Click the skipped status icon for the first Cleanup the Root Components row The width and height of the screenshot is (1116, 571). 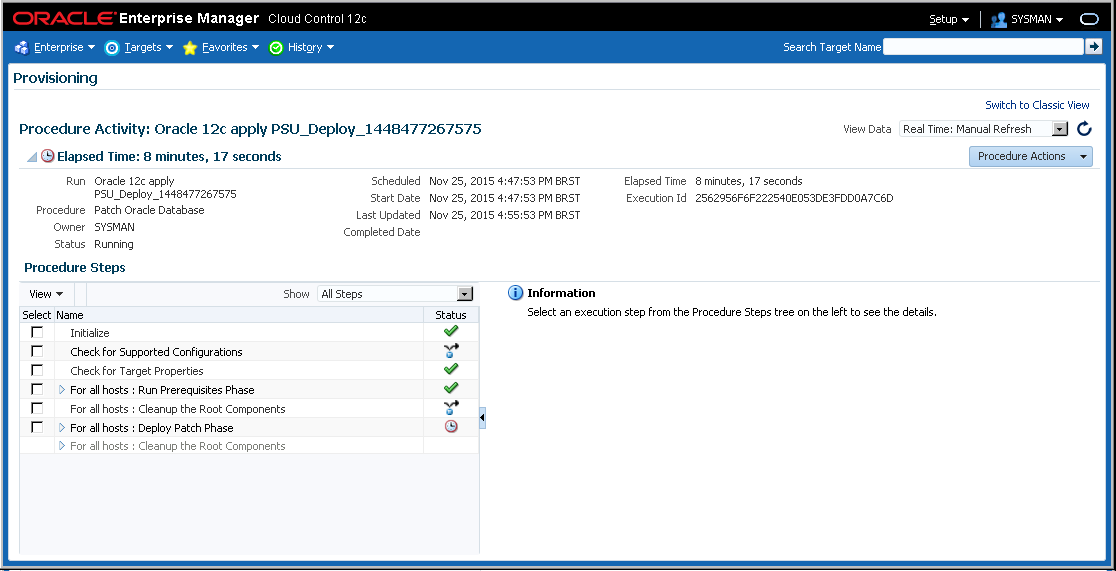coord(451,408)
